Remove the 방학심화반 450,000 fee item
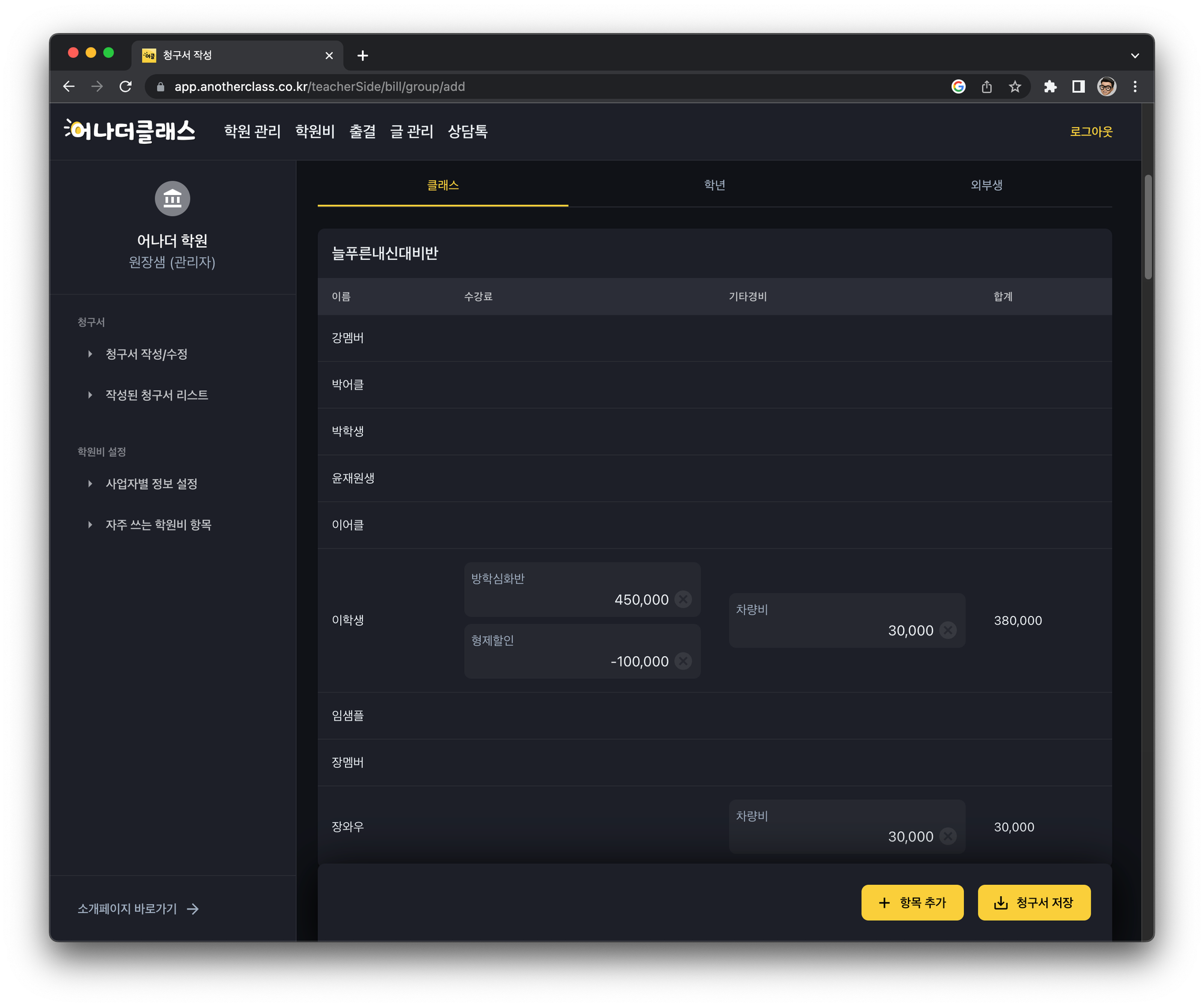The image size is (1204, 1007). 683,600
